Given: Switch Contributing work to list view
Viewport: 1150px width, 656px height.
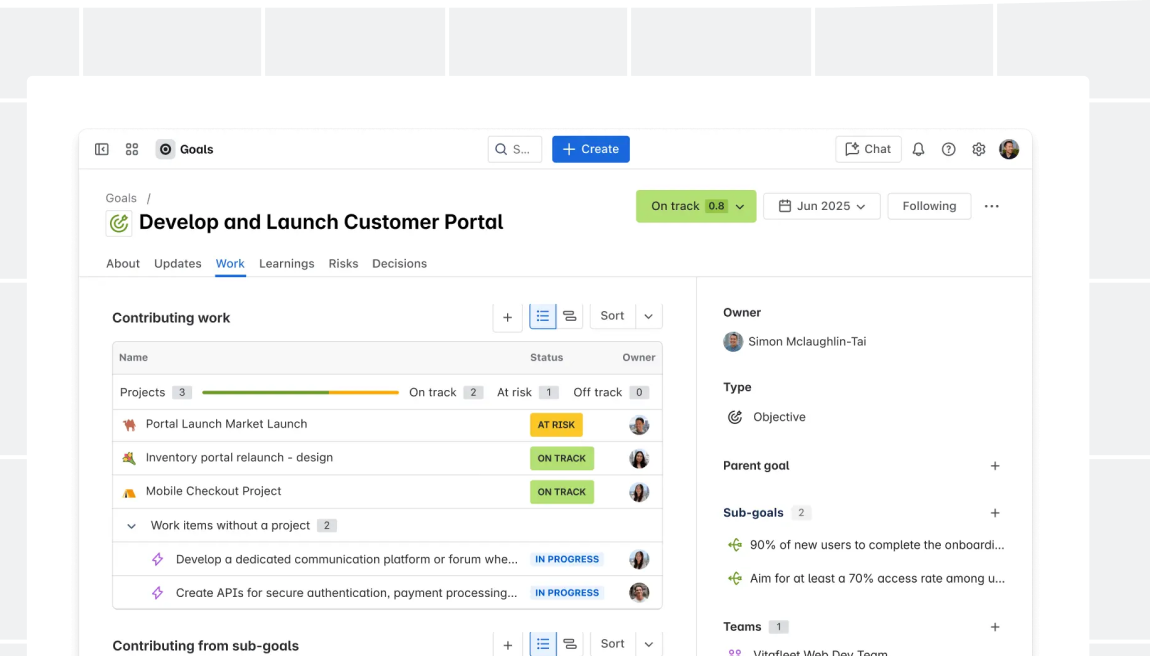Looking at the screenshot, I should click(x=542, y=316).
